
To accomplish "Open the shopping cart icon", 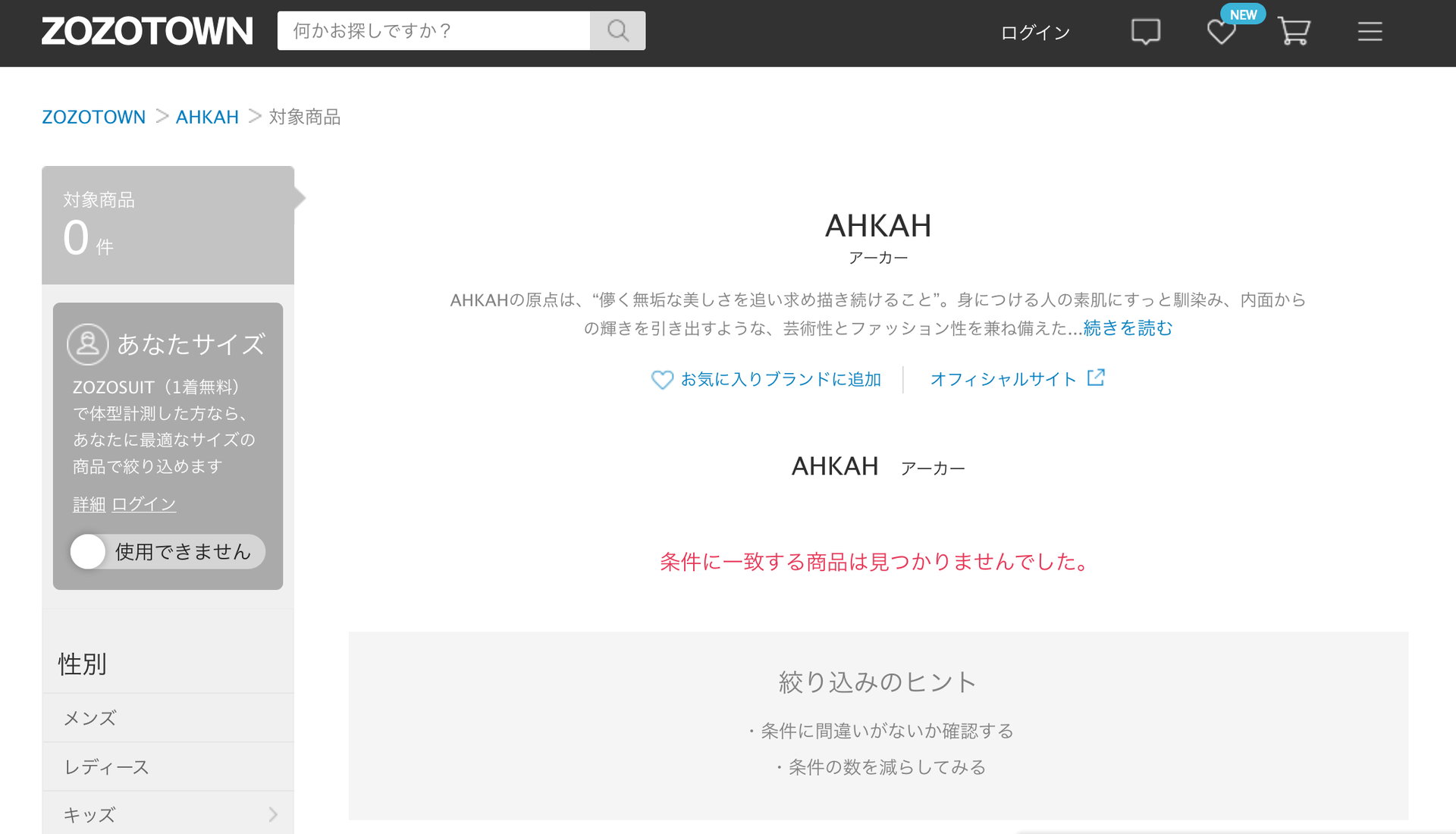I will point(1294,31).
